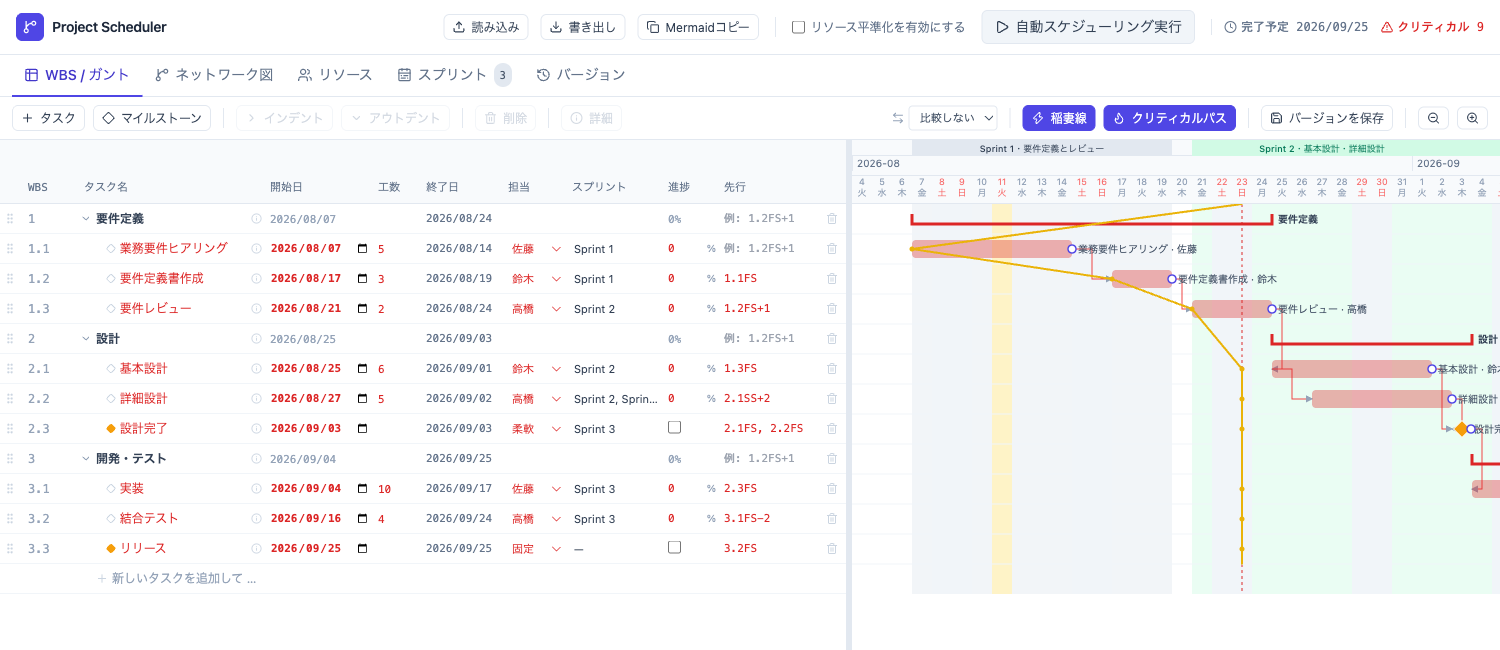Enable リソース平準化を有効にする checkbox
The height and width of the screenshot is (650, 1500).
click(x=798, y=27)
